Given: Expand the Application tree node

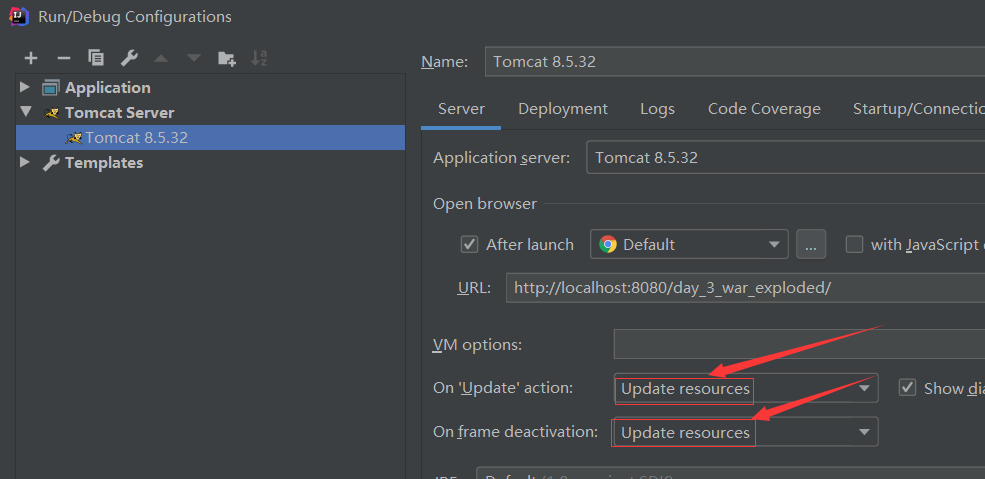Looking at the screenshot, I should (x=25, y=87).
